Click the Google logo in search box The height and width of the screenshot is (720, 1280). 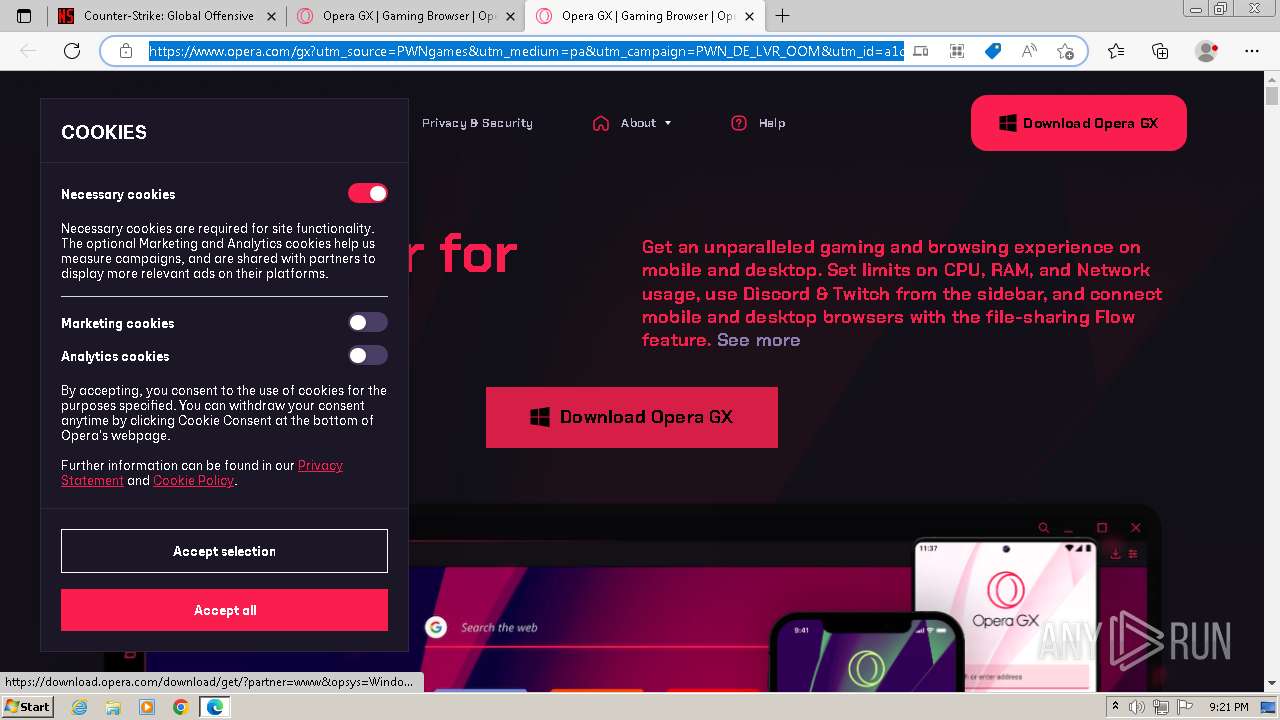pyautogui.click(x=435, y=627)
